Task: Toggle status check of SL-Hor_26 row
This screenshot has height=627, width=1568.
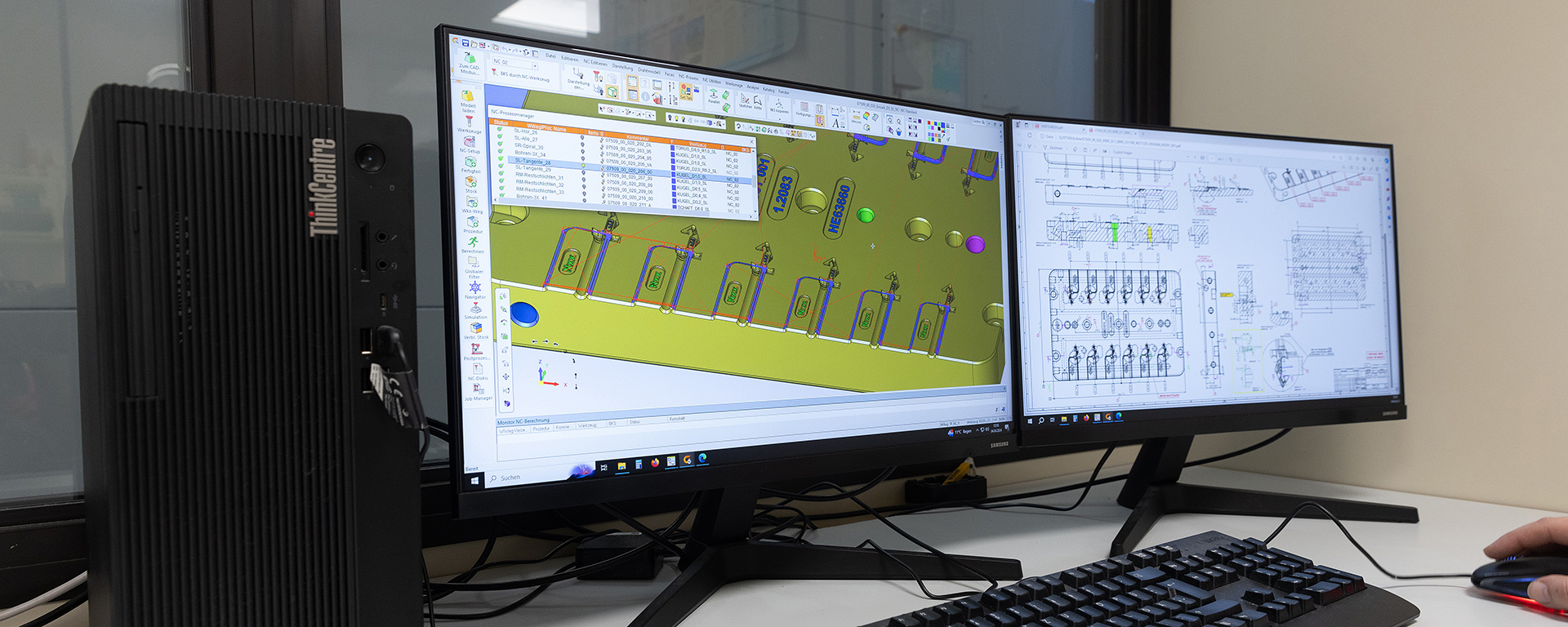Action: coord(500,129)
